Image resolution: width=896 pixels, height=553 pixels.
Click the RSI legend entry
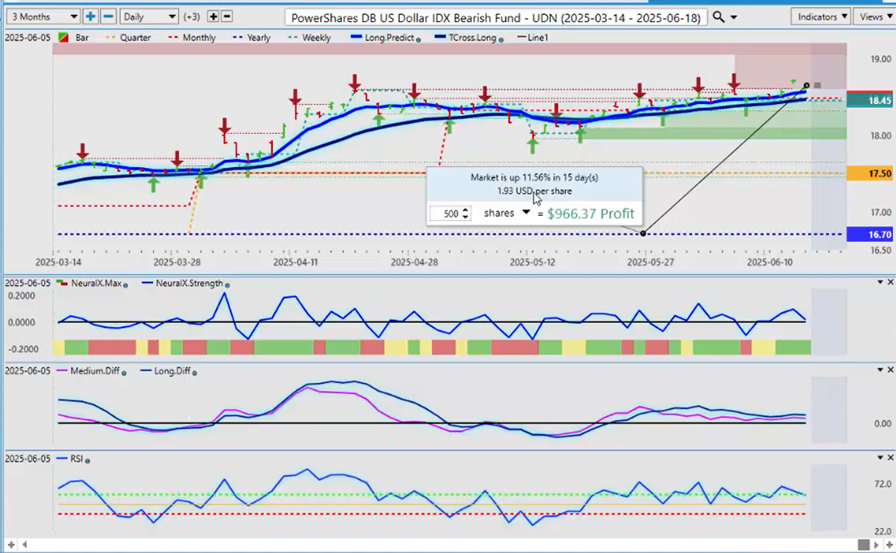click(70, 459)
